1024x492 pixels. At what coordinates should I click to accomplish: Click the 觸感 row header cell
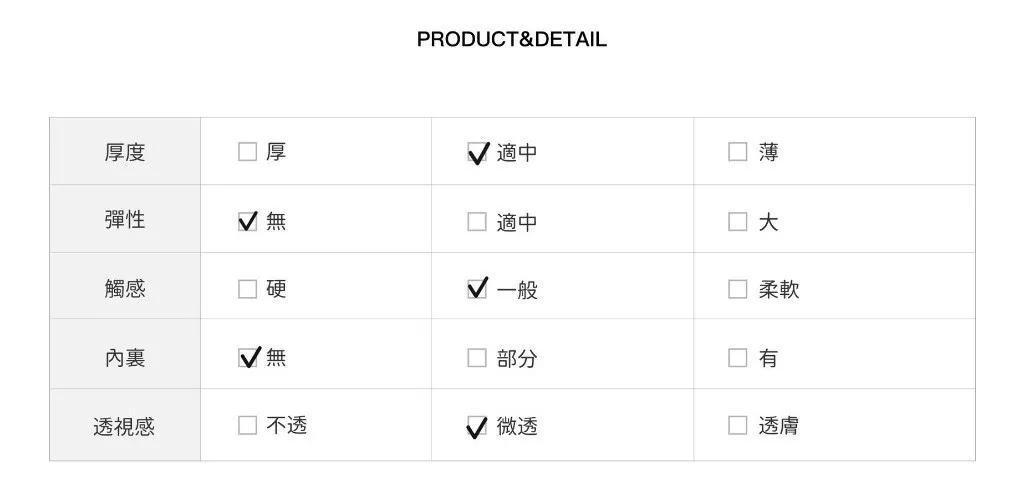125,288
